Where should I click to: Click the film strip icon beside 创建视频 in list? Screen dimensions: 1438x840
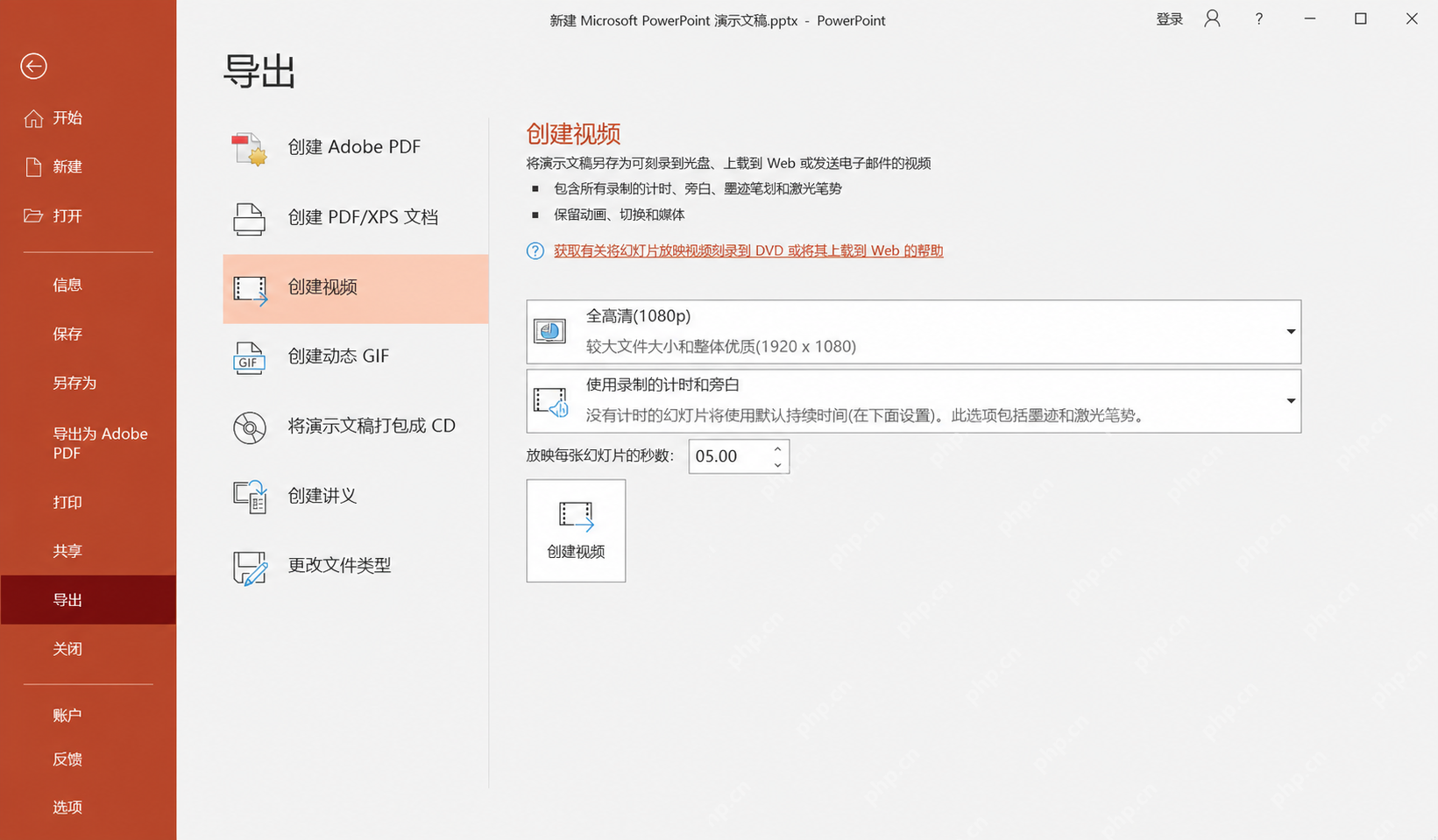[250, 290]
